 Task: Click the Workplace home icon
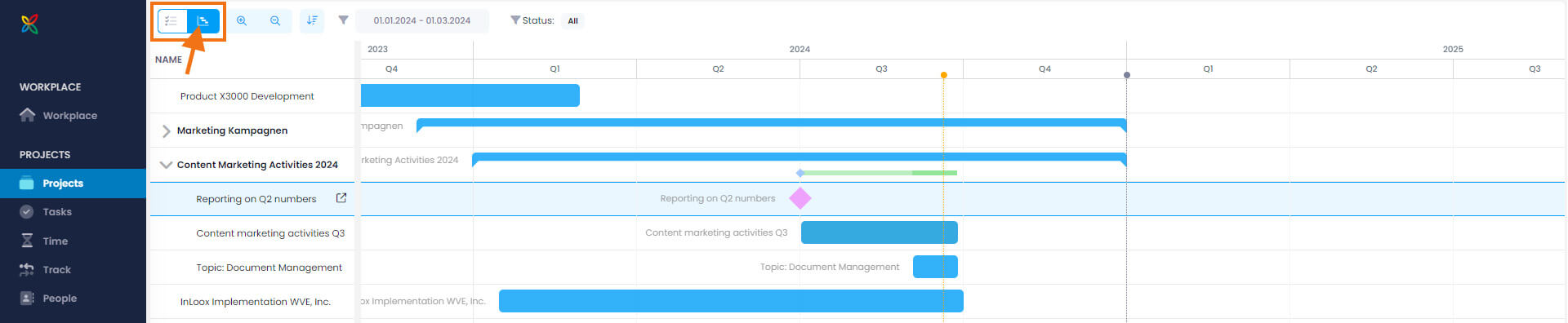(x=27, y=114)
